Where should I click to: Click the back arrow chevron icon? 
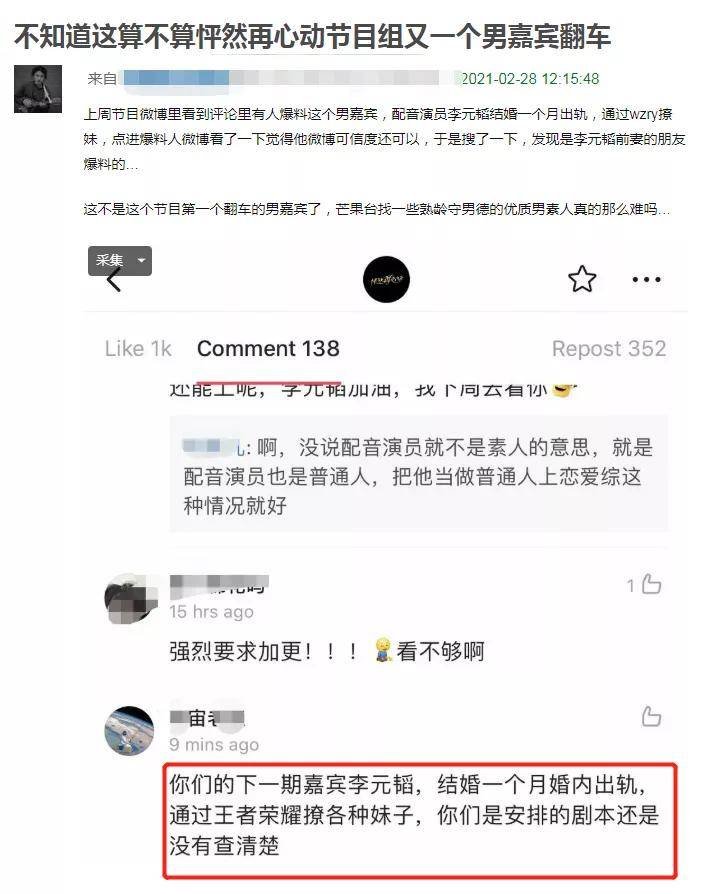point(114,280)
